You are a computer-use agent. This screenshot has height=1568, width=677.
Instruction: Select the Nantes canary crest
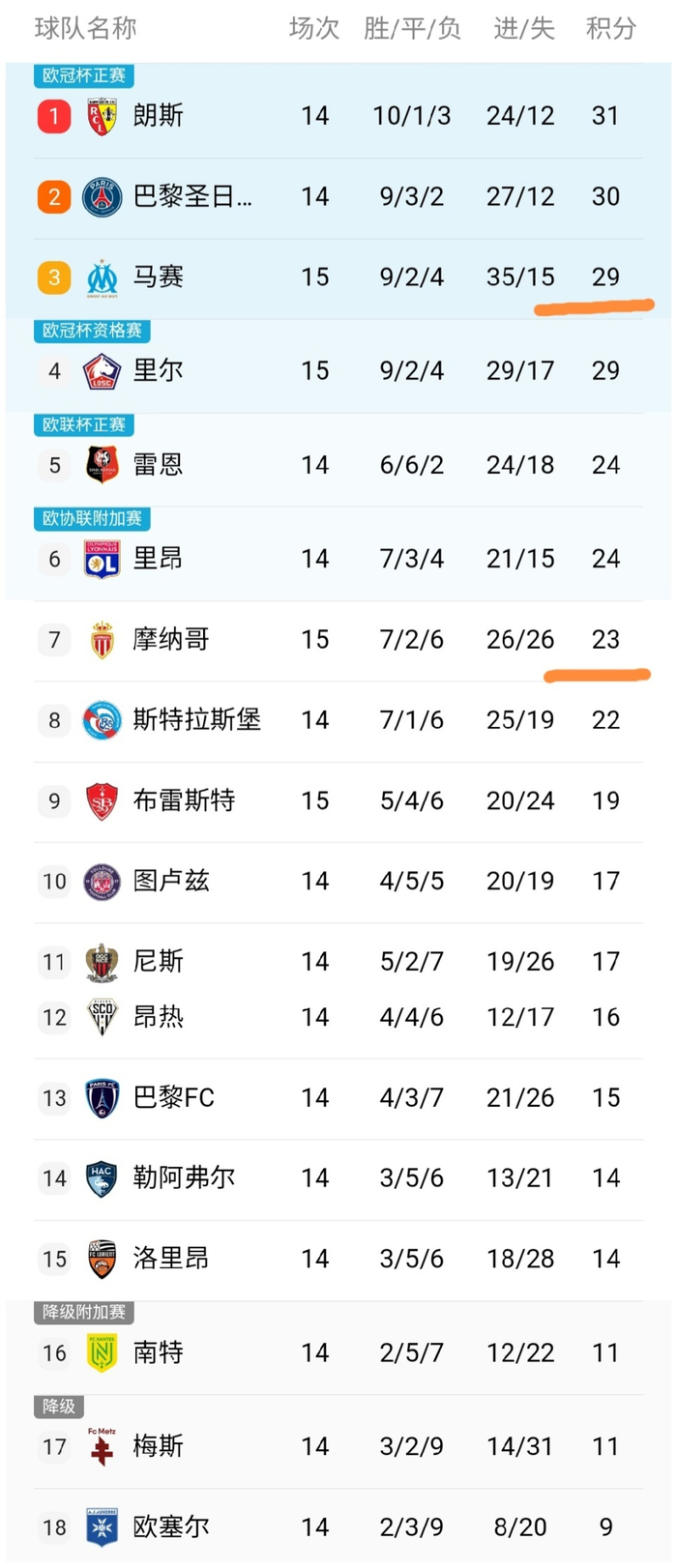pos(100,1353)
